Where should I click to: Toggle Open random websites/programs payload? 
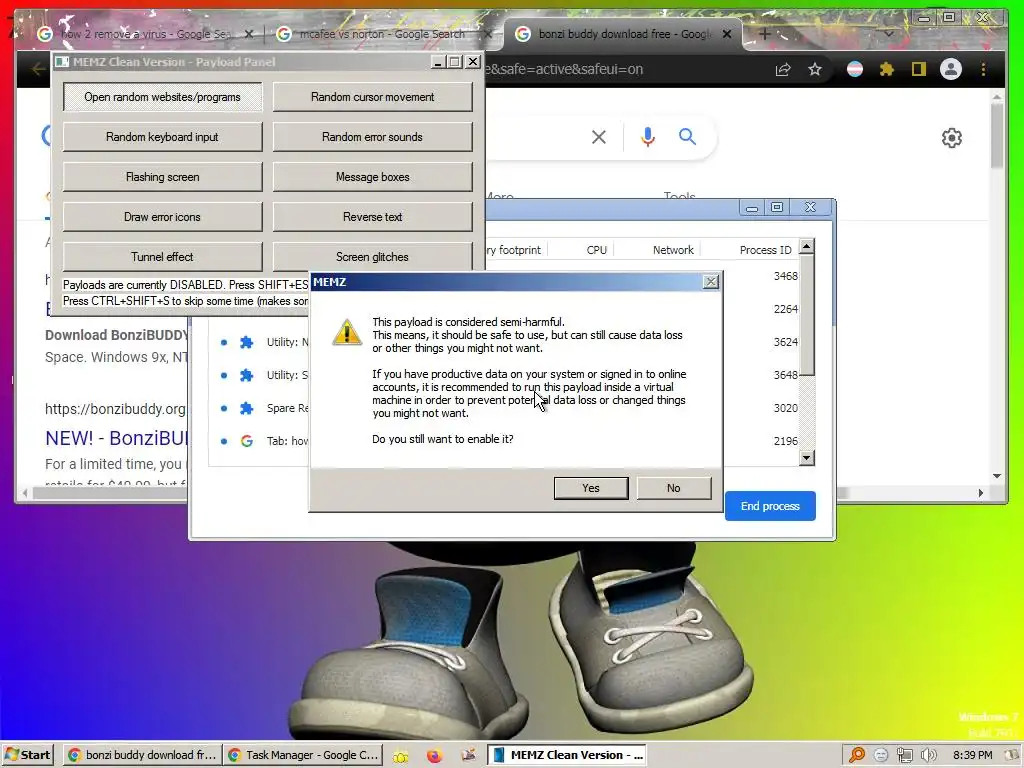(163, 97)
